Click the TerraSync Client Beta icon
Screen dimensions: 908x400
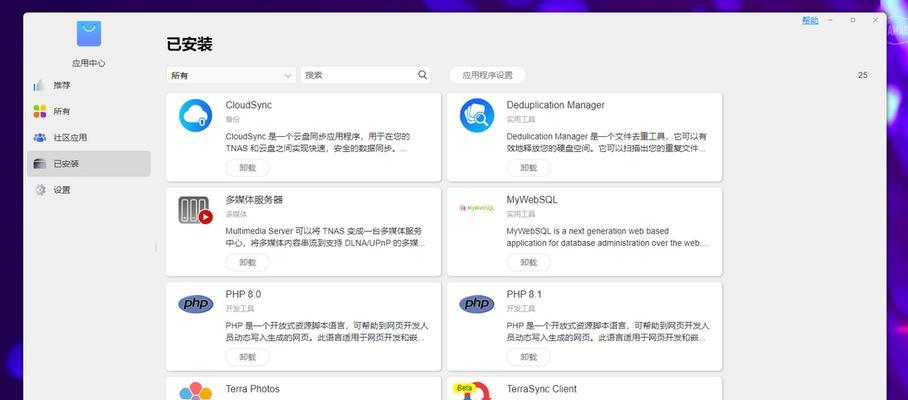click(472, 391)
